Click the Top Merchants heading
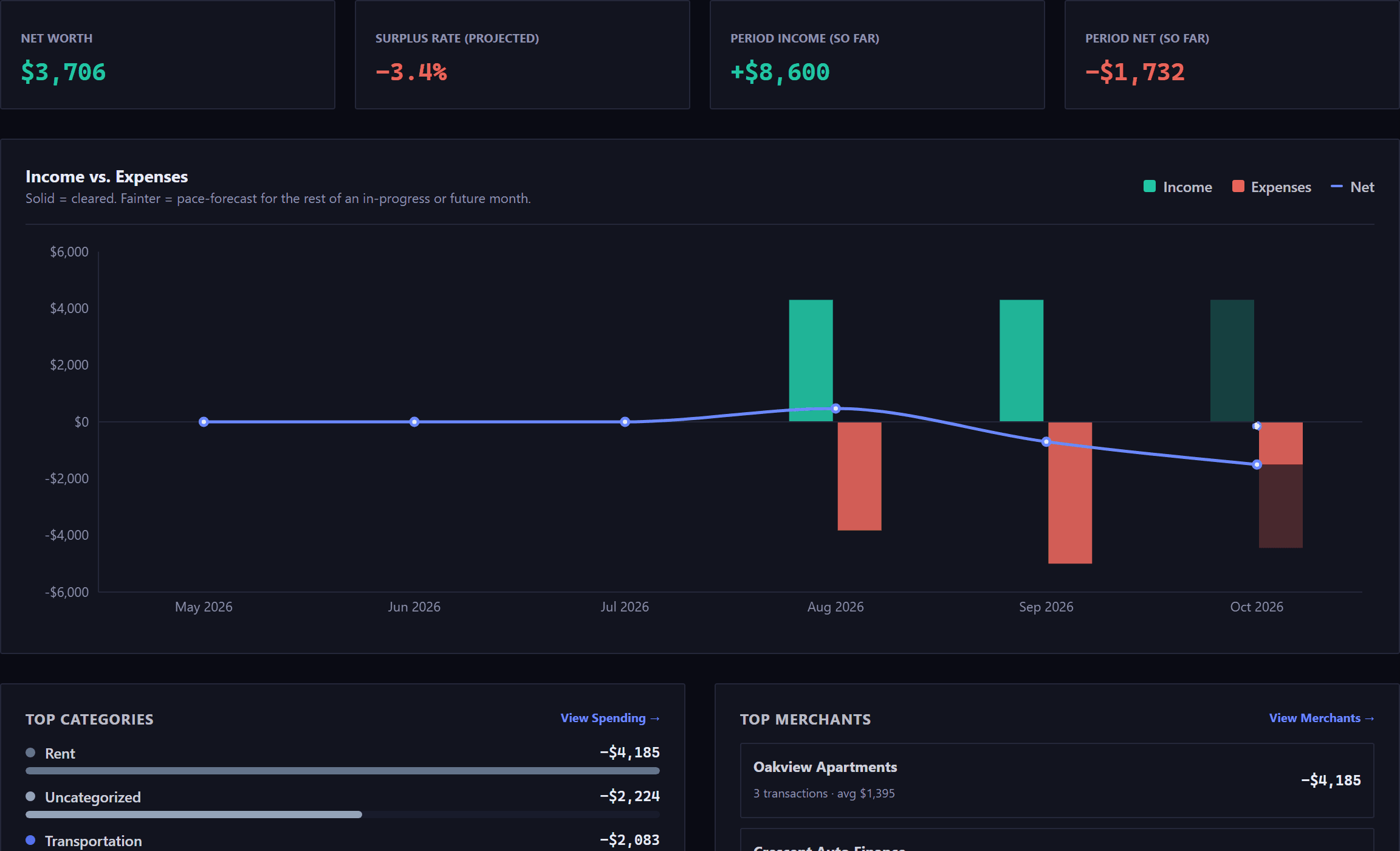This screenshot has height=851, width=1400. click(x=805, y=719)
